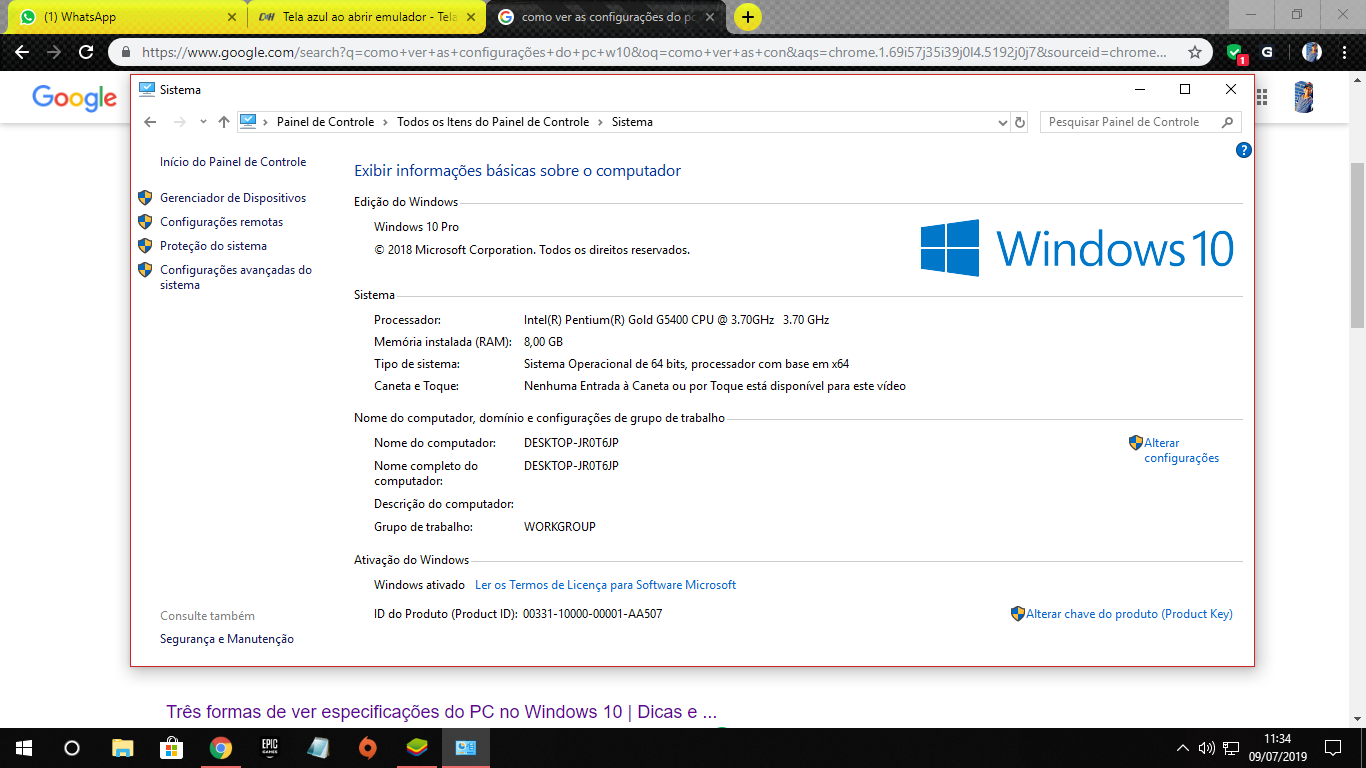This screenshot has width=1366, height=768.
Task: Expand address bar history dropdown
Action: click(x=1003, y=122)
